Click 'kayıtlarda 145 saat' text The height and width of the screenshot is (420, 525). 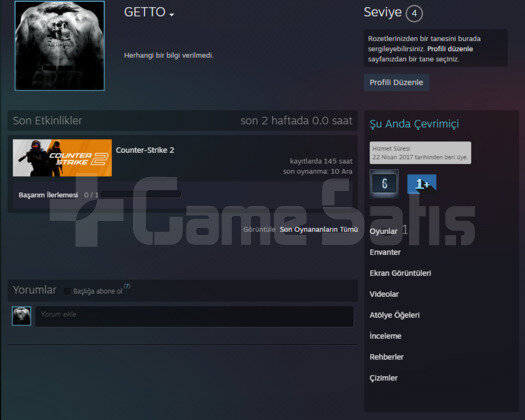tap(321, 161)
